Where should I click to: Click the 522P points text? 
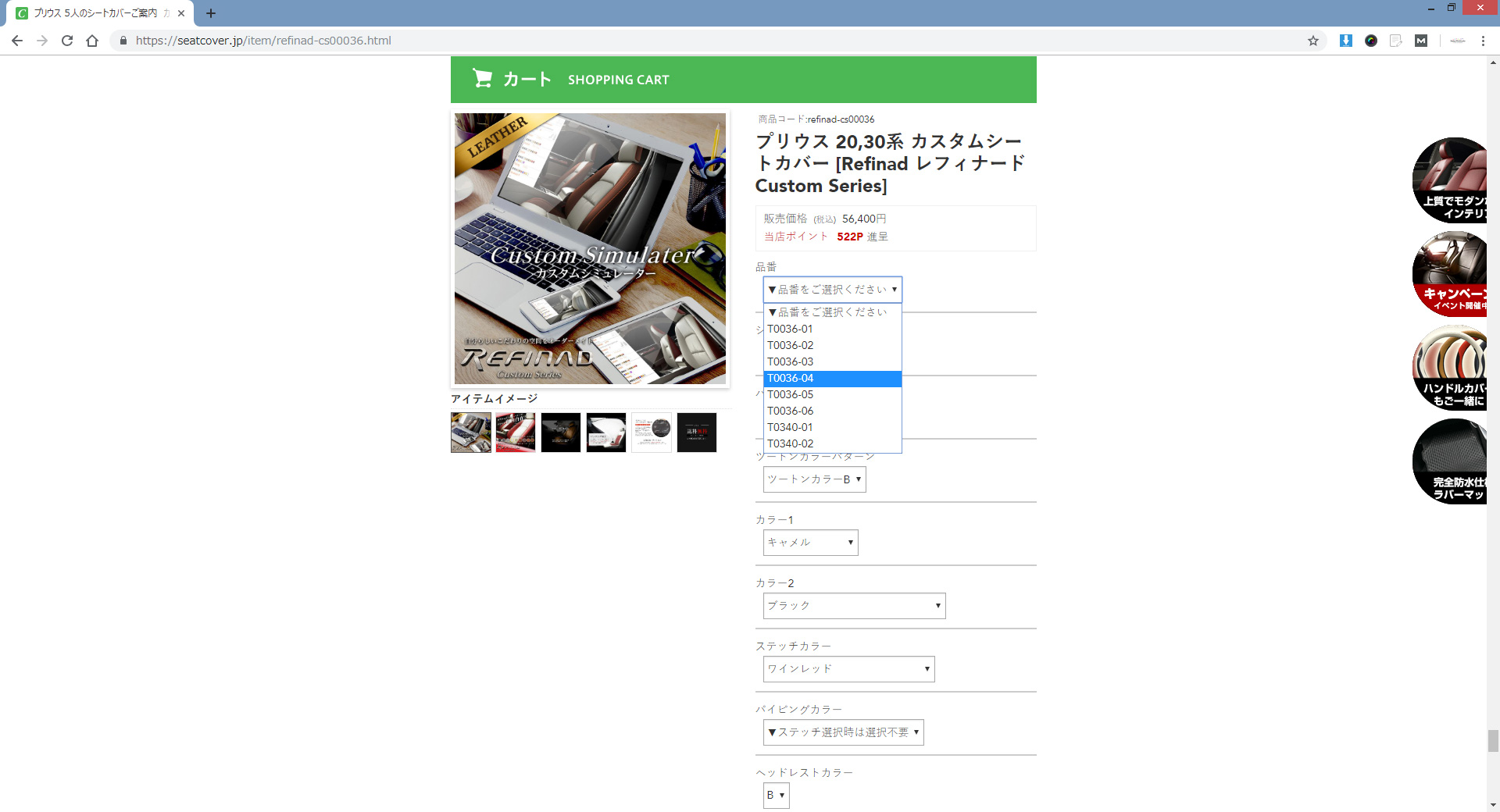[x=850, y=237]
